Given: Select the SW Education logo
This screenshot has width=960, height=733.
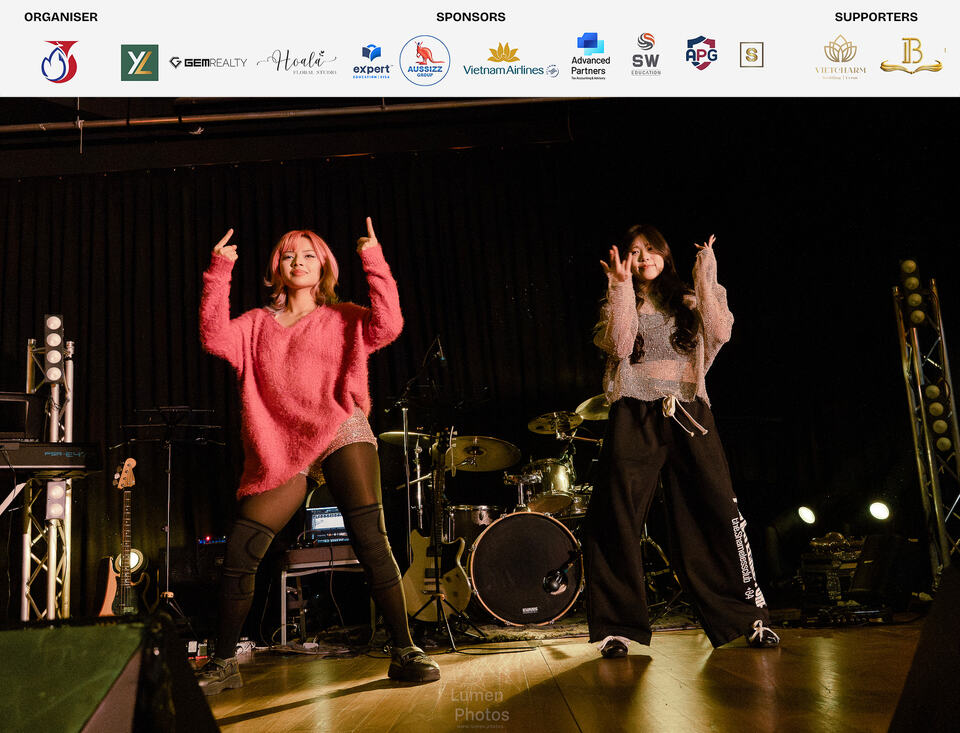Looking at the screenshot, I should 646,55.
